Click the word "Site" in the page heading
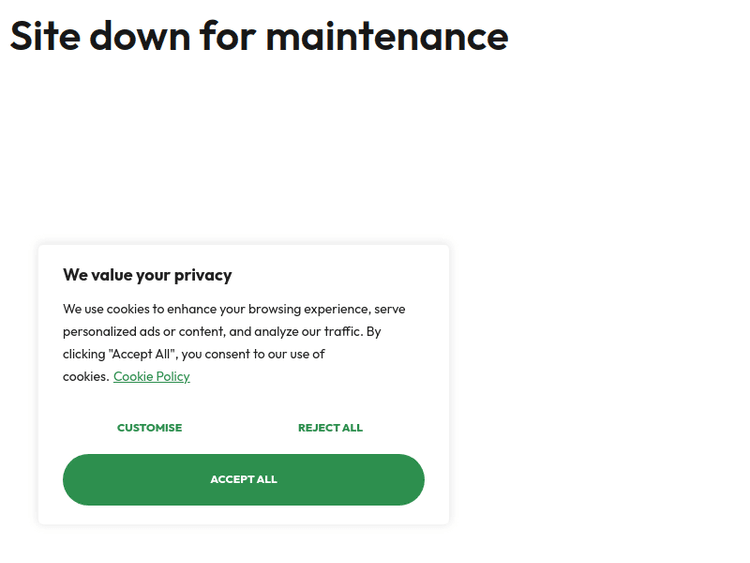This screenshot has height=563, width=750. pos(44,36)
